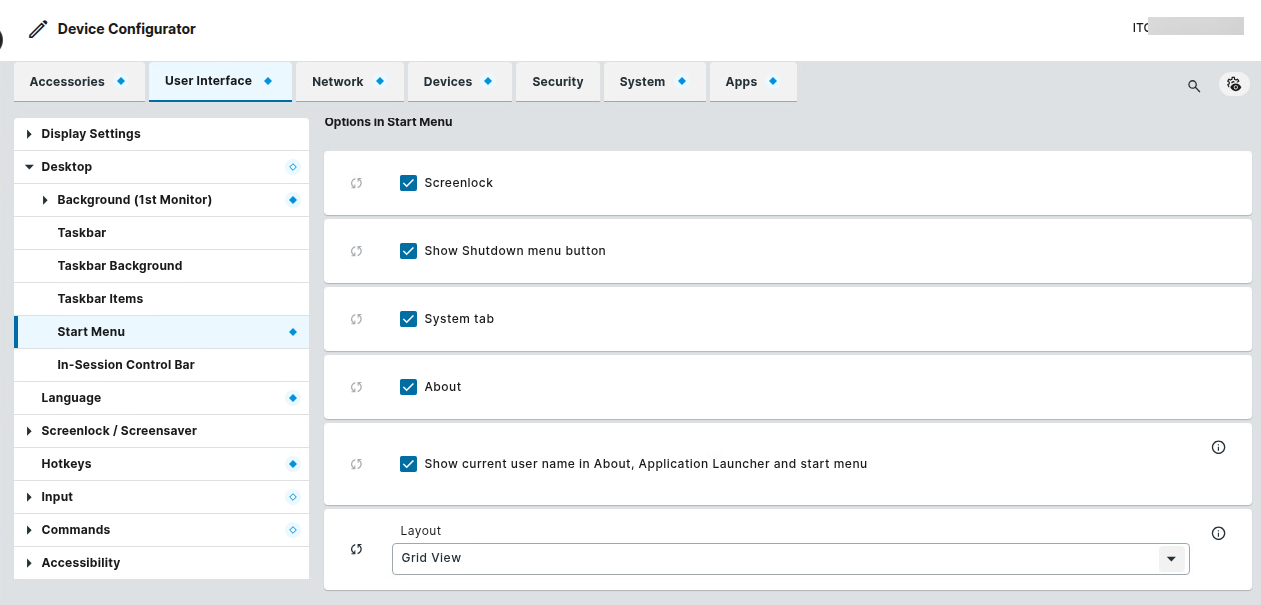Viewport: 1261px width, 605px height.
Task: Open info icon for the Layout setting
Action: [x=1218, y=533]
